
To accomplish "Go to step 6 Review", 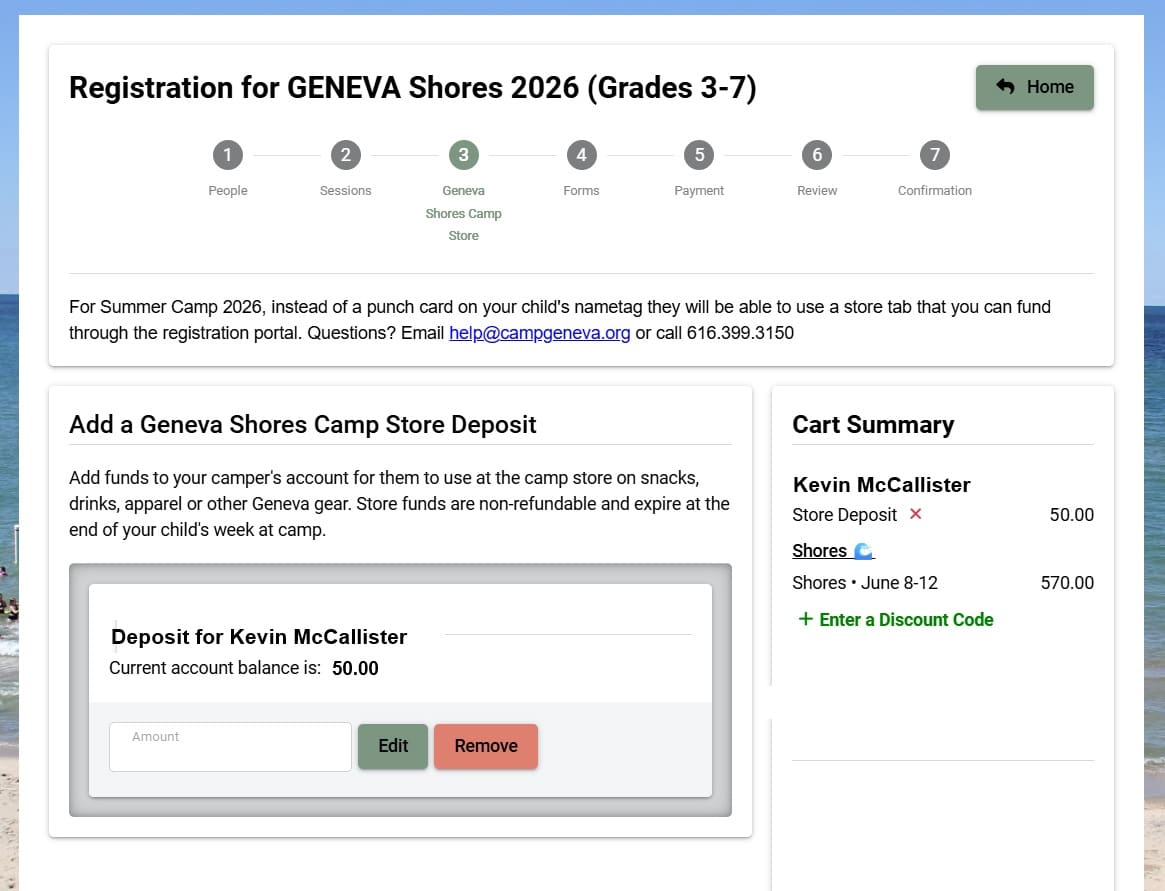I will point(817,155).
